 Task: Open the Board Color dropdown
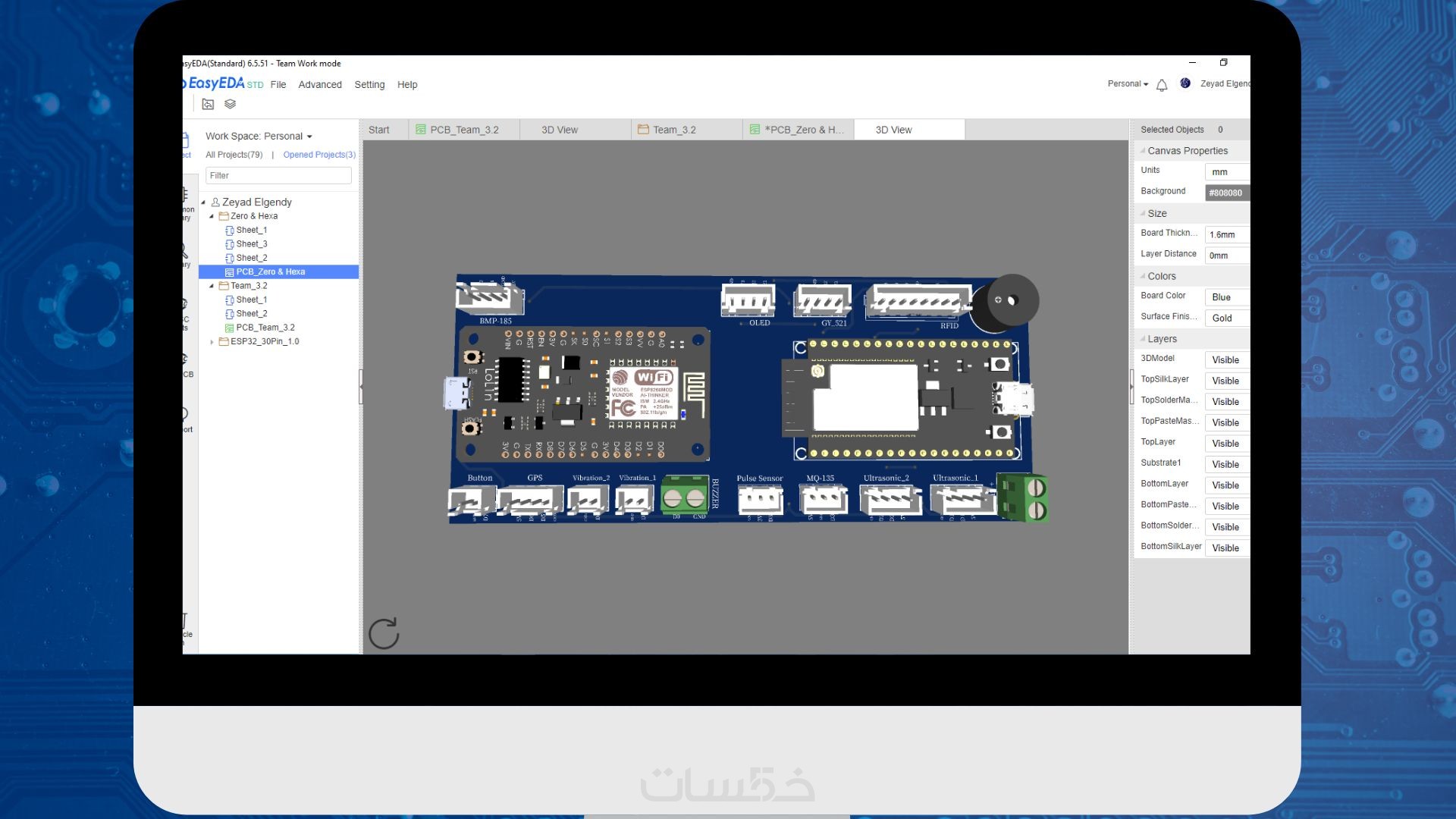click(1225, 297)
